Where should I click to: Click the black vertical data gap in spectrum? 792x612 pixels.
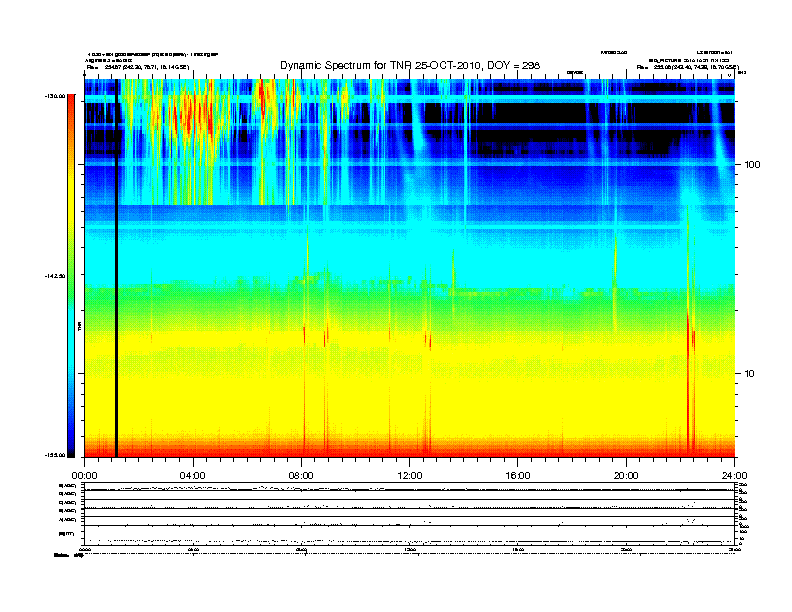116,268
